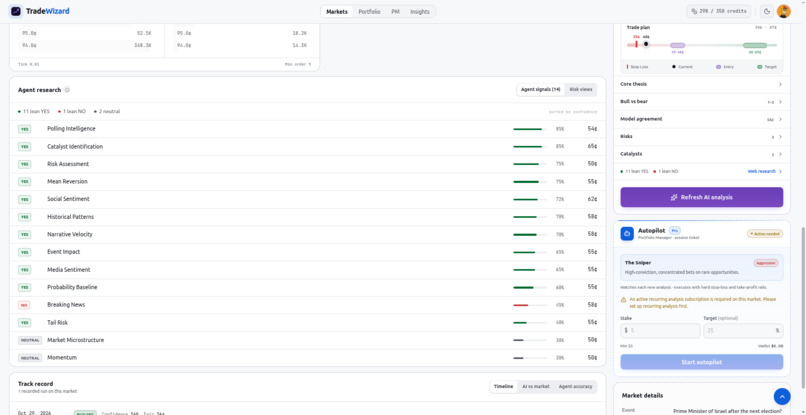Click the Action needed status badge
The image size is (806, 415).
pos(765,233)
